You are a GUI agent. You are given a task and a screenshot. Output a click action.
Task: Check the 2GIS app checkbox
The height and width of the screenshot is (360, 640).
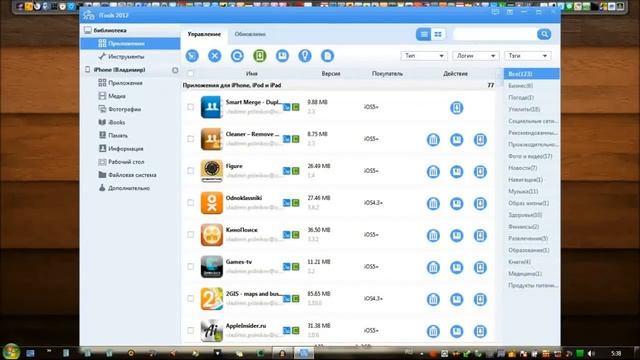click(x=191, y=298)
